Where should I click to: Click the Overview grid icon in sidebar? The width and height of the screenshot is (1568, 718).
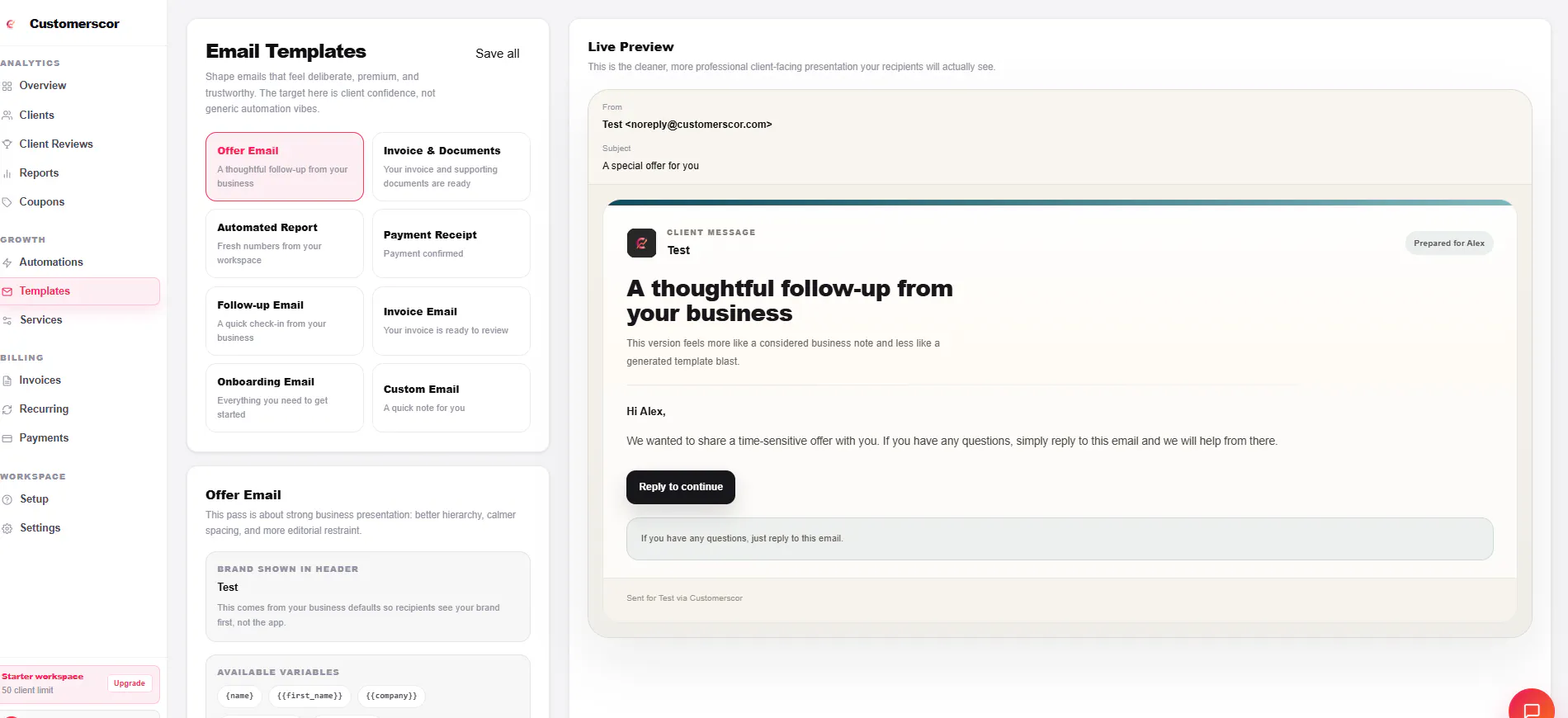click(x=7, y=86)
